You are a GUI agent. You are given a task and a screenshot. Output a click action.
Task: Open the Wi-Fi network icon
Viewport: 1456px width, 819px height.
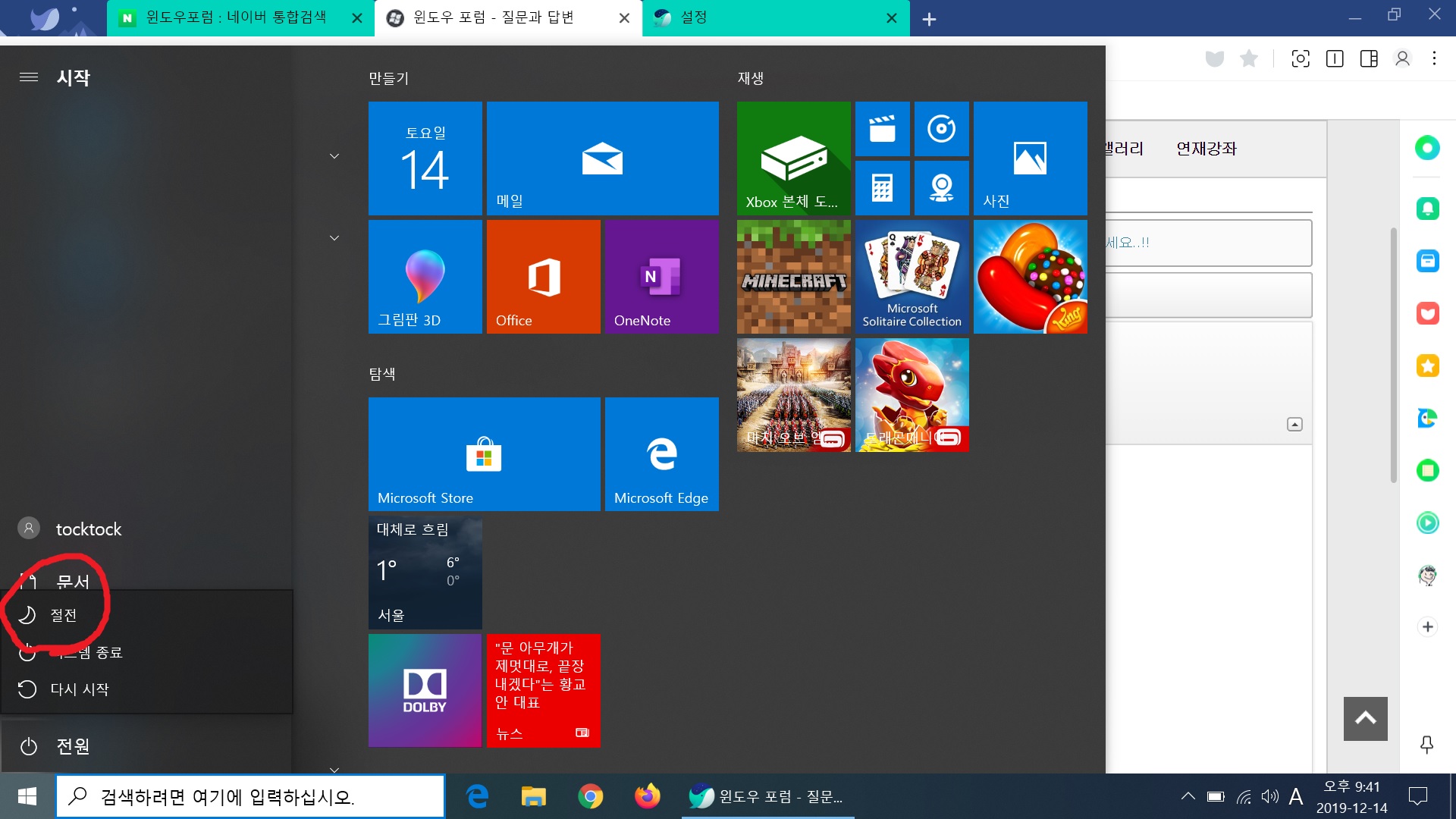point(1244,796)
